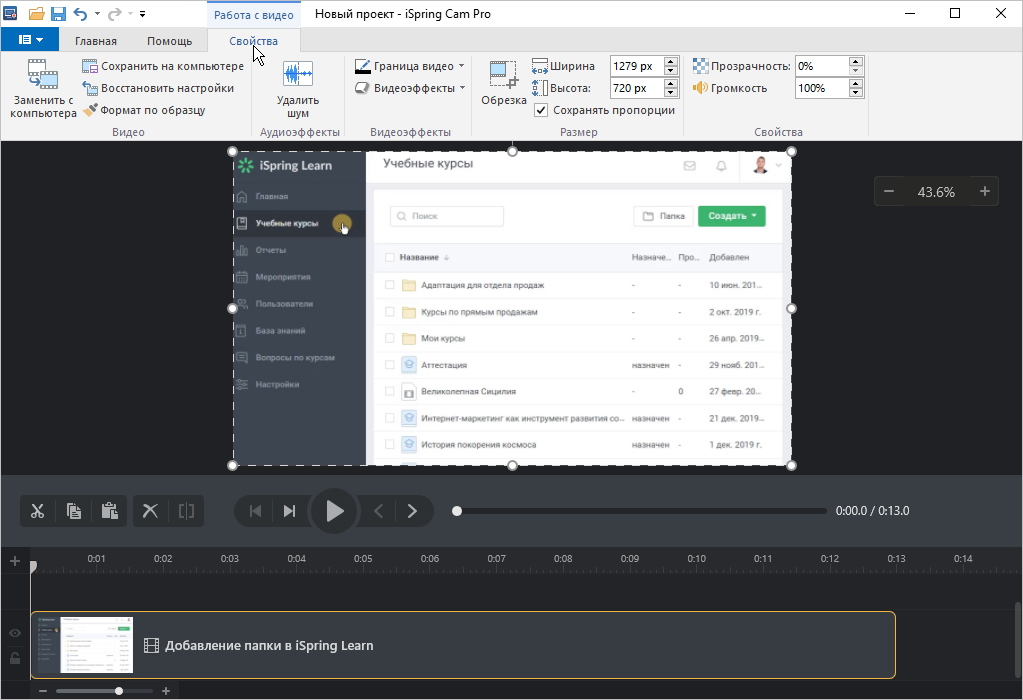The width and height of the screenshot is (1023, 700).
Task: Decrease Громкость with down stepper
Action: tap(856, 93)
